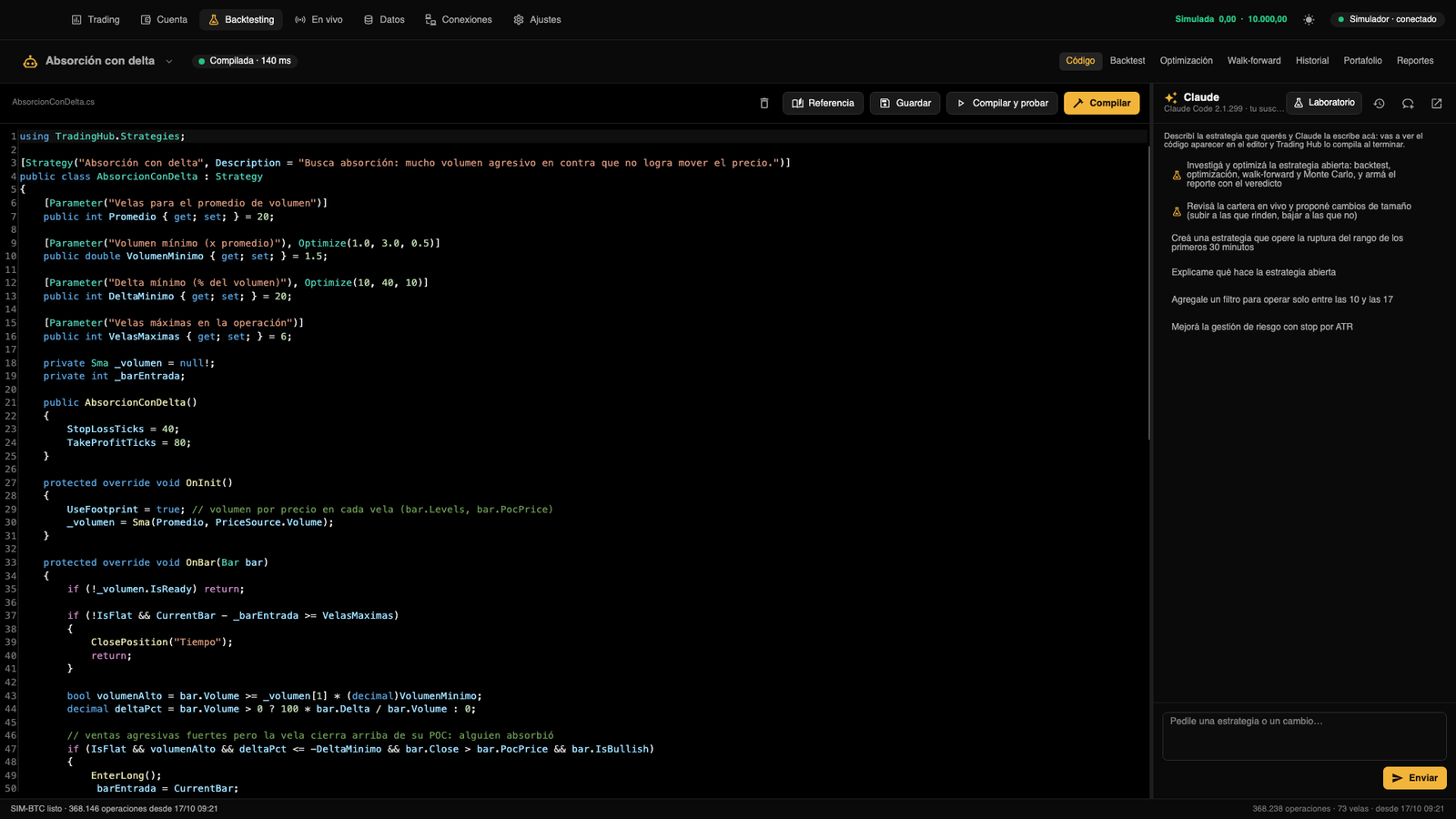The image size is (1456, 819).
Task: Open the Portafolio tab
Action: click(x=1362, y=61)
